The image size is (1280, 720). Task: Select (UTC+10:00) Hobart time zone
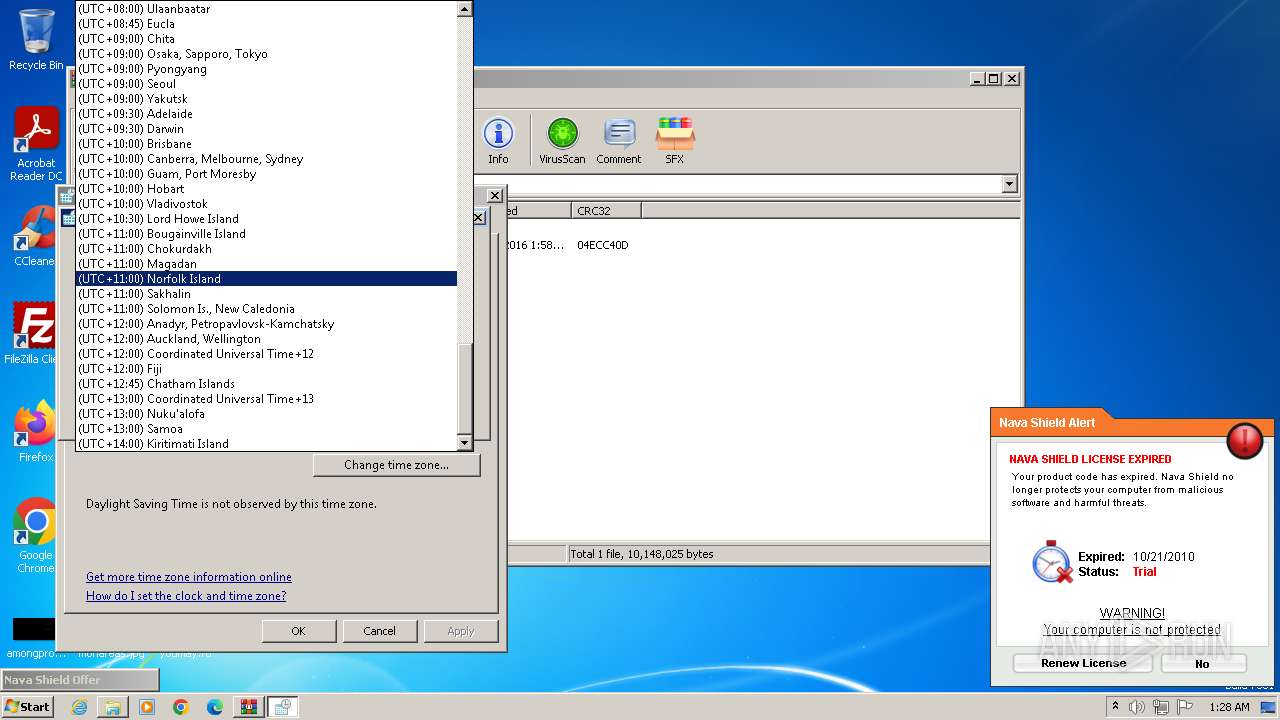point(267,189)
